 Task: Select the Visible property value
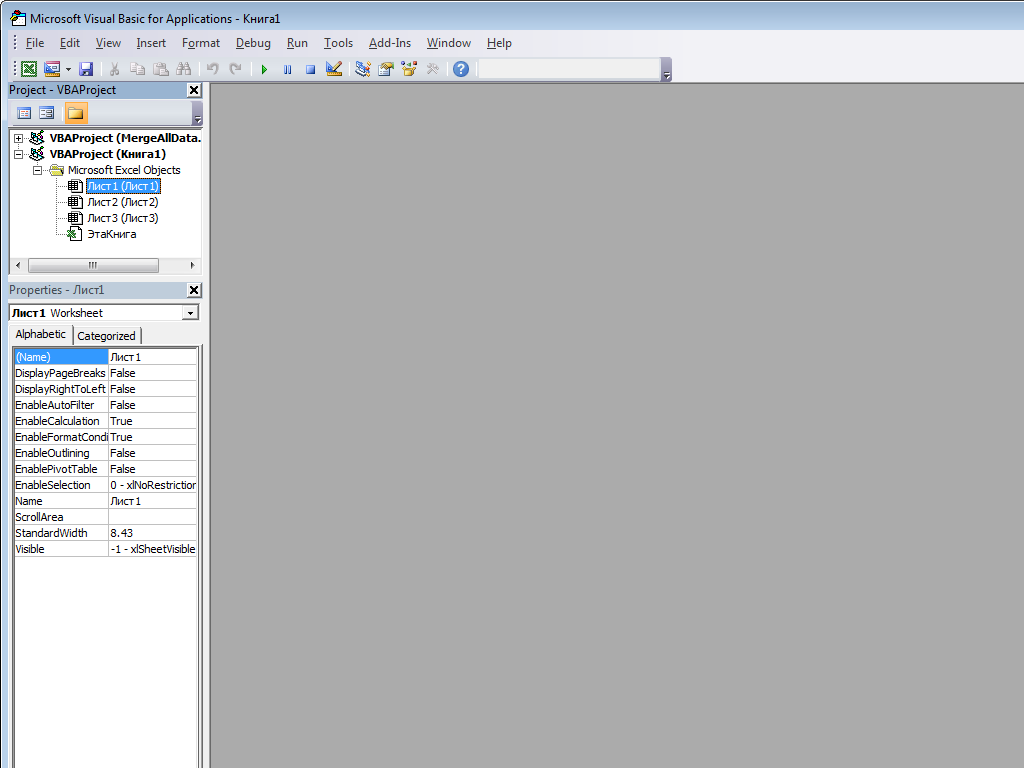point(152,549)
